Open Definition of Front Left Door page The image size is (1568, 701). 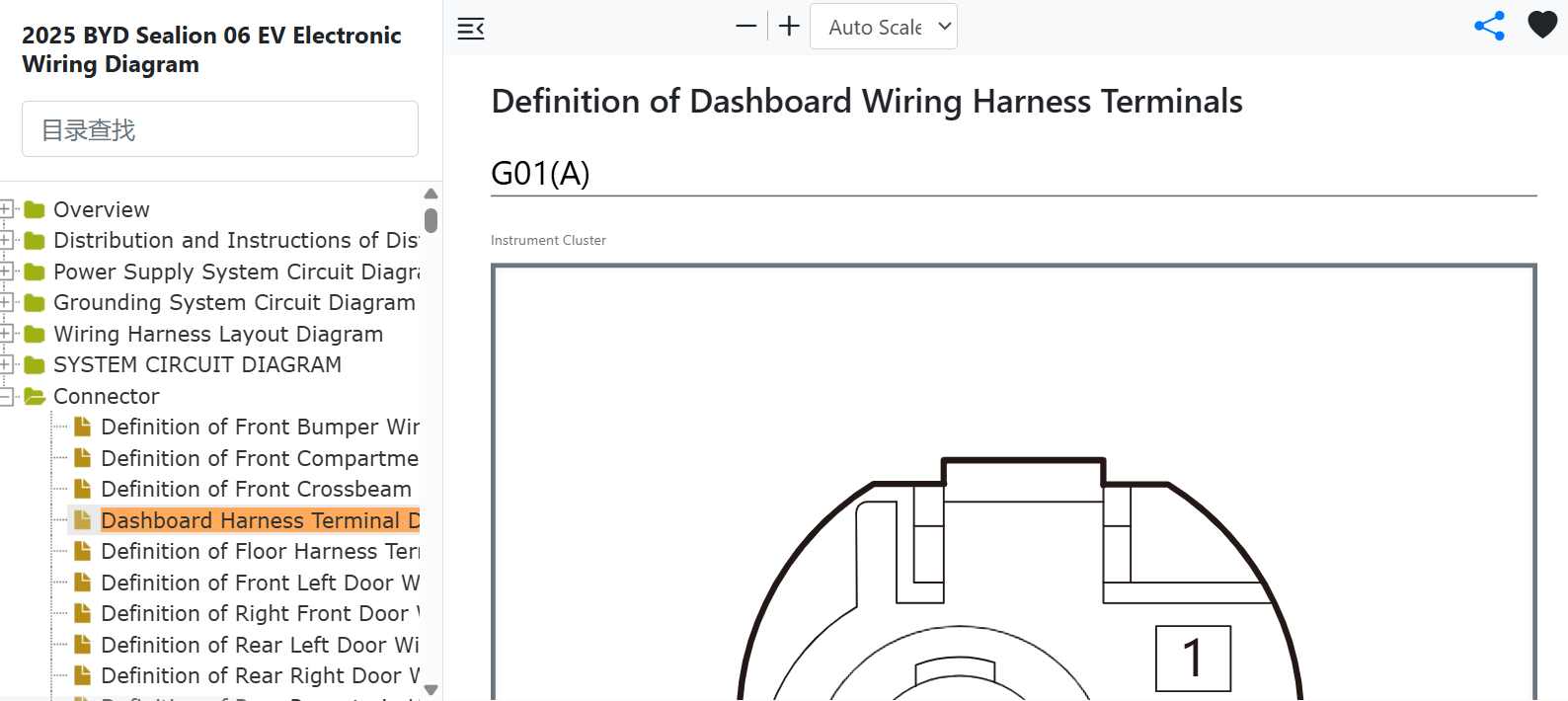coord(260,583)
